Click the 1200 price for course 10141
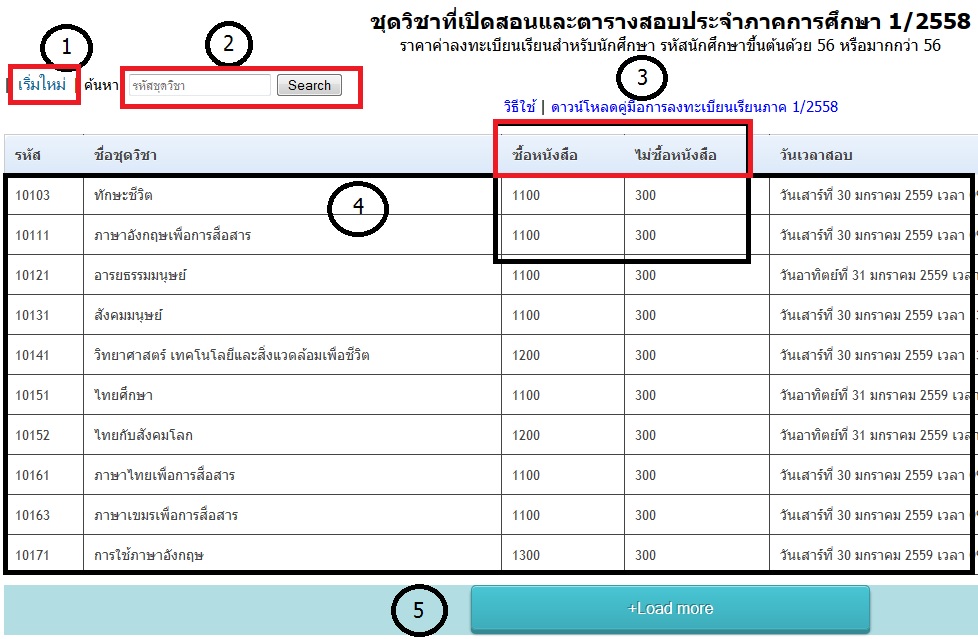 click(x=526, y=356)
